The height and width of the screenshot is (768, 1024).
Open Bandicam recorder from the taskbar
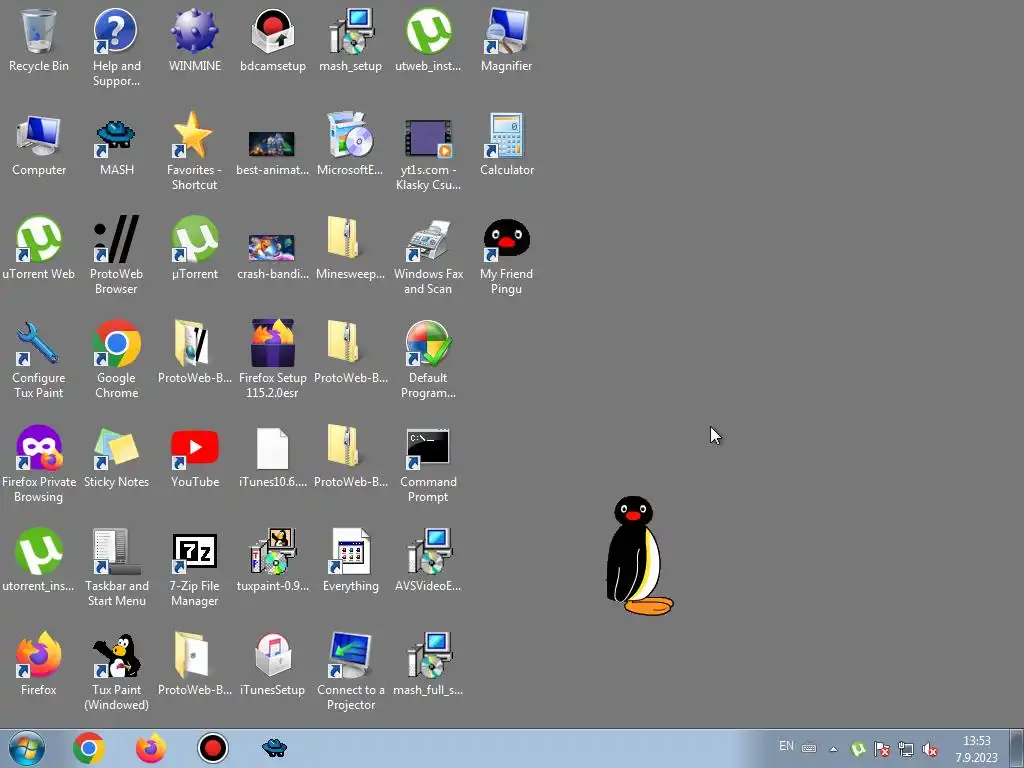213,748
